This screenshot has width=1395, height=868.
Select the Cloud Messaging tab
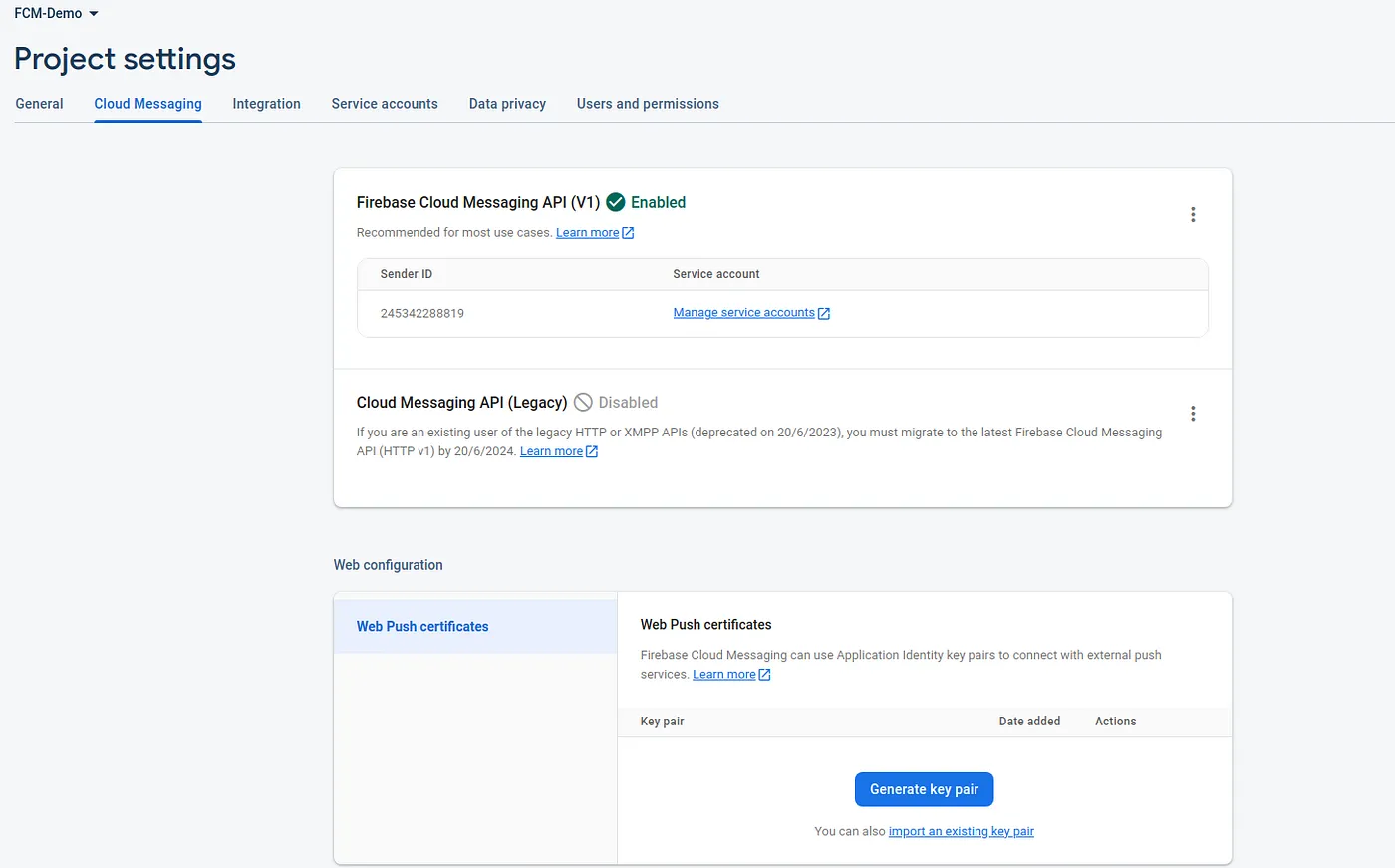[148, 104]
